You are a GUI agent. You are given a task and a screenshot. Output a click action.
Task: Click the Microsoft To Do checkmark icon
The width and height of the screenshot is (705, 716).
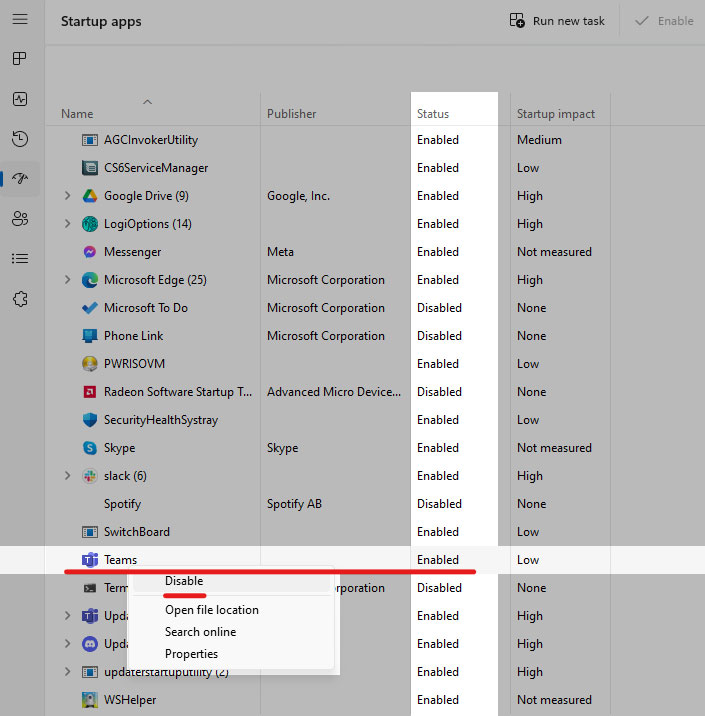tap(89, 308)
